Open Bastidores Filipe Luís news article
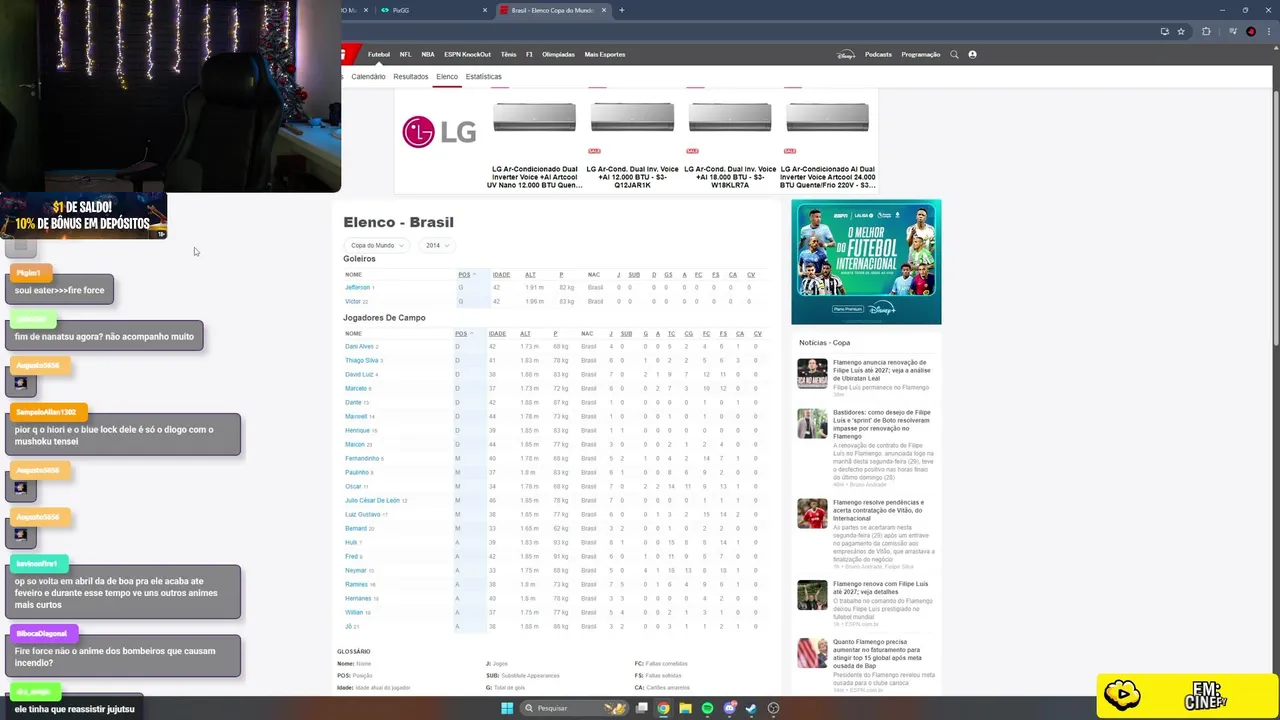1280x720 pixels. click(882, 424)
